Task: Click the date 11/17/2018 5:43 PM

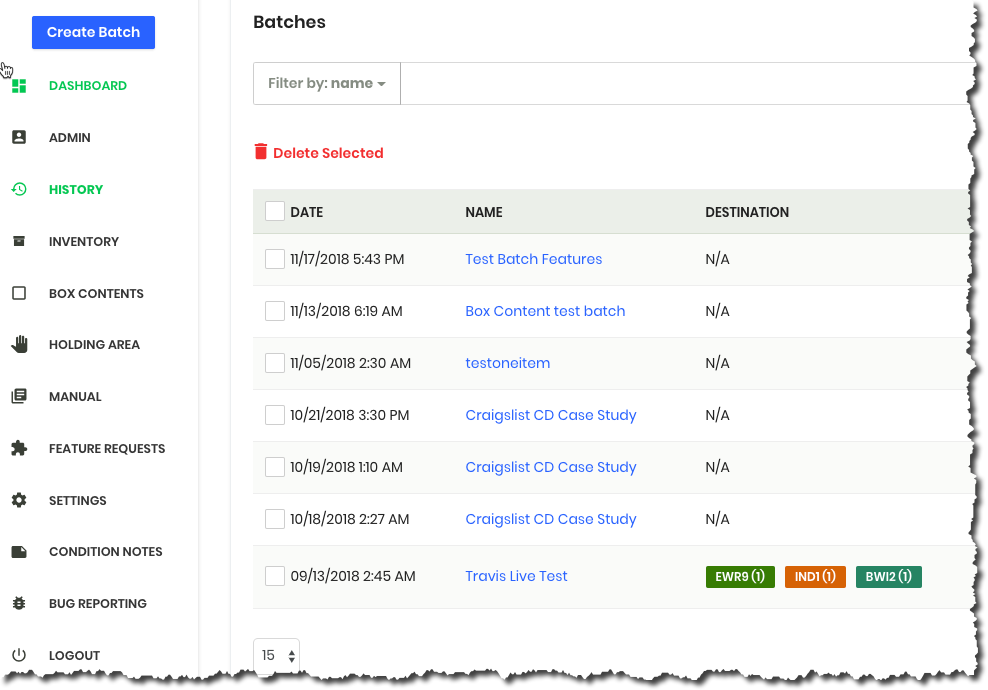Action: click(x=347, y=259)
